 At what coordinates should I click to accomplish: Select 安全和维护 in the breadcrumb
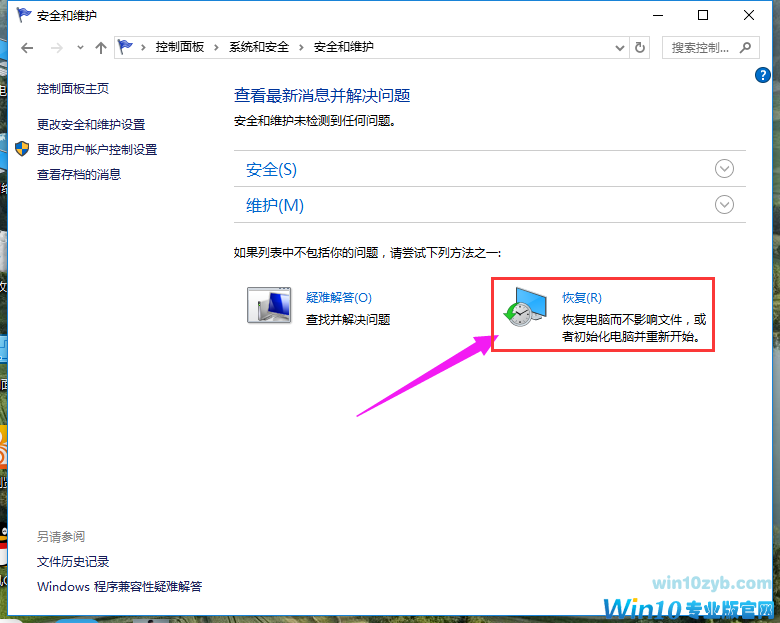(343, 47)
